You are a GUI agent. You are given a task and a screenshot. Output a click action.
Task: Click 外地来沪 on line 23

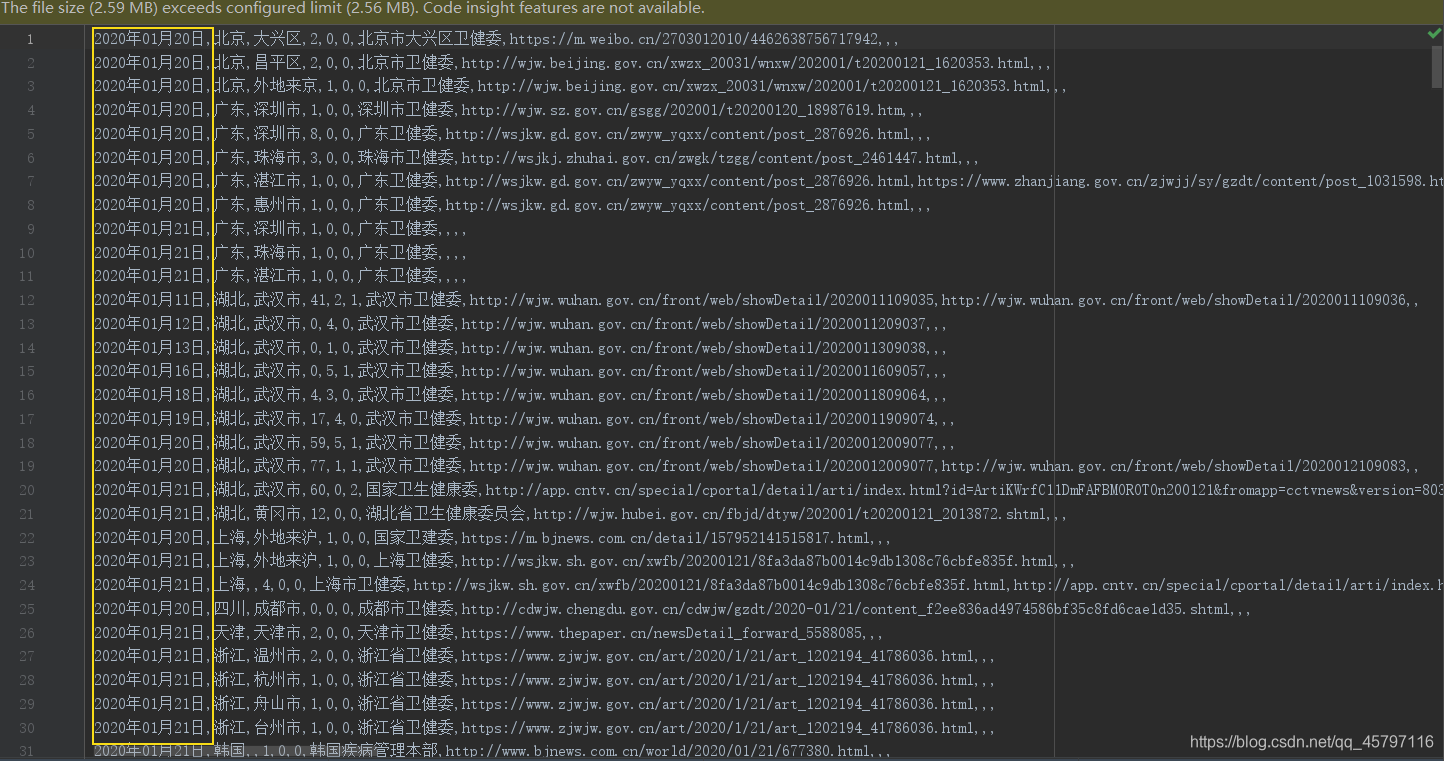point(285,561)
